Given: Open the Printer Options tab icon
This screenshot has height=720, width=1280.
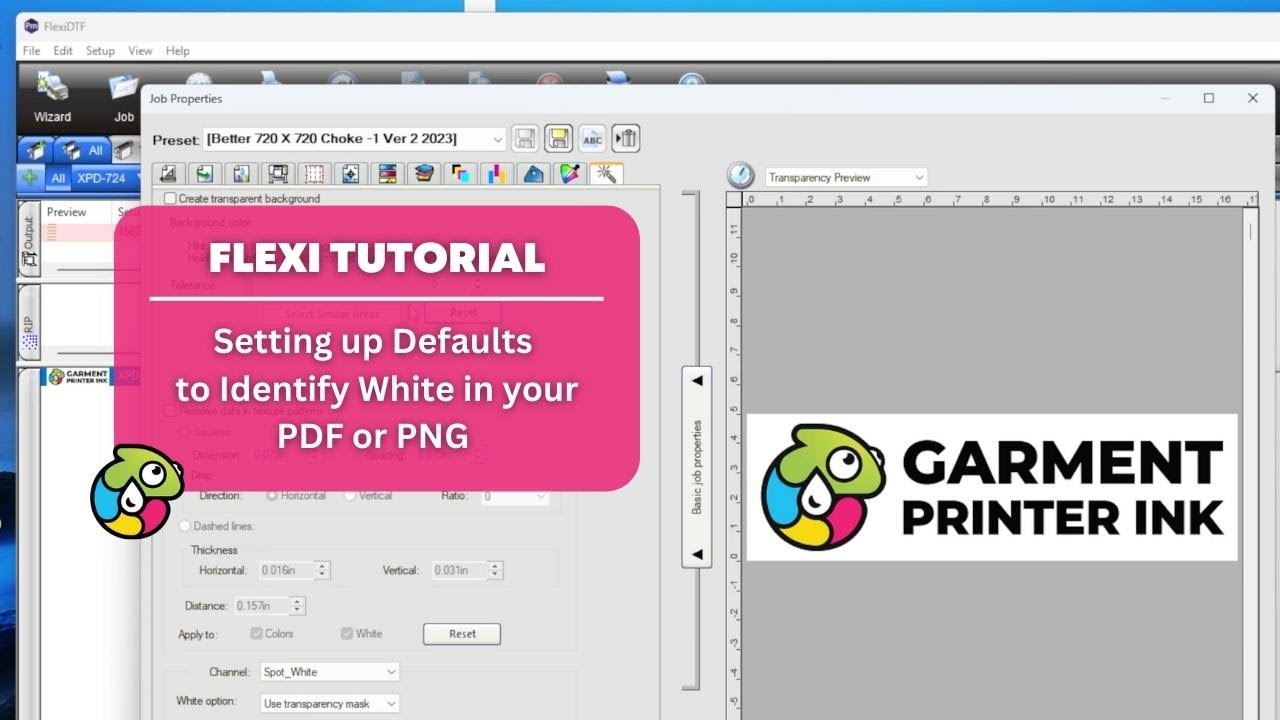Looking at the screenshot, I should (x=278, y=174).
